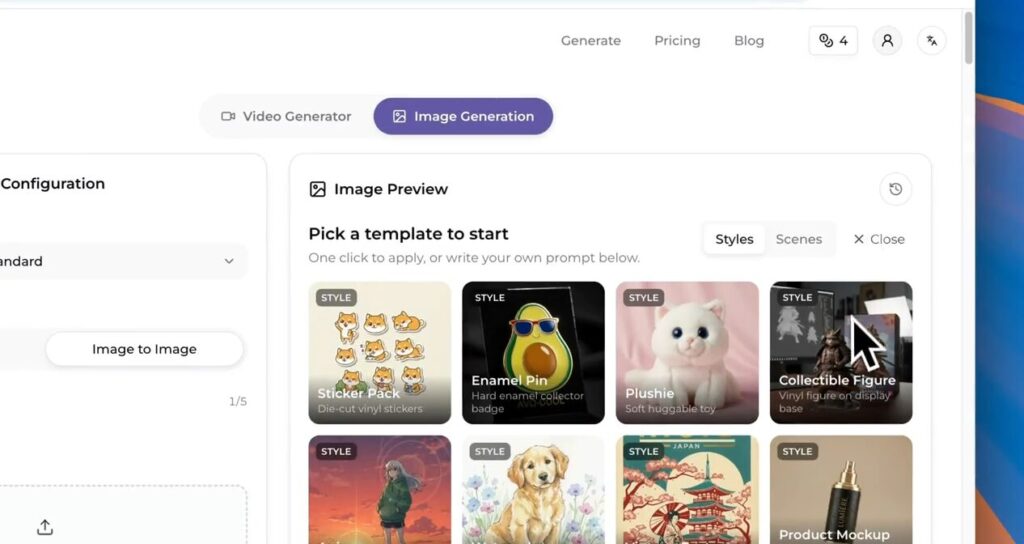Pick the Japan pagoda poster template
This screenshot has width=1024, height=544.
[687, 490]
